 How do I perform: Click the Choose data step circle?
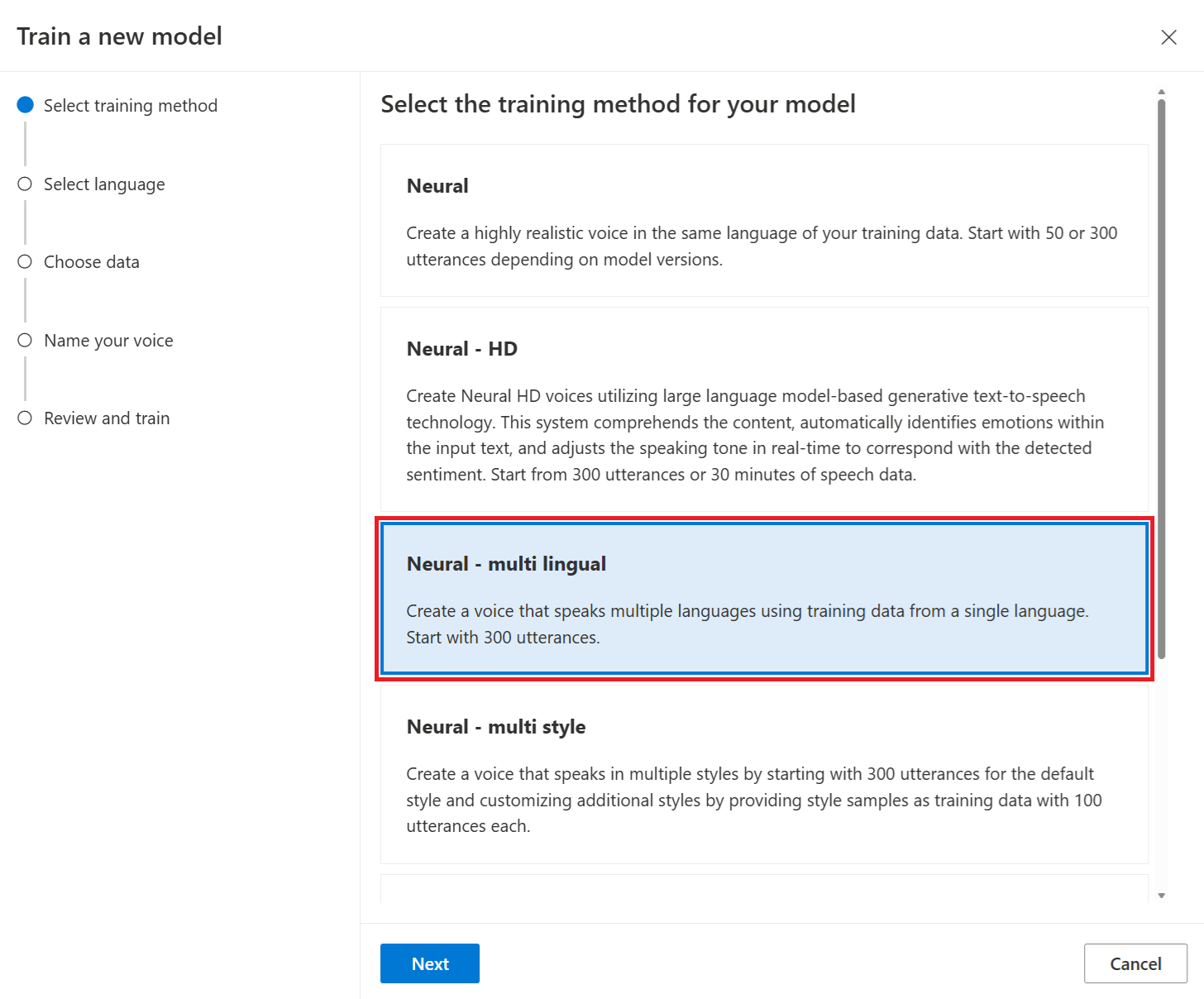26,262
